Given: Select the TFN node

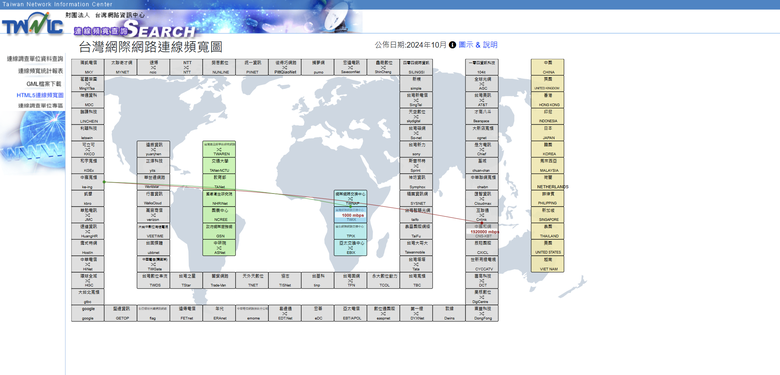Looking at the screenshot, I should 351,281.
